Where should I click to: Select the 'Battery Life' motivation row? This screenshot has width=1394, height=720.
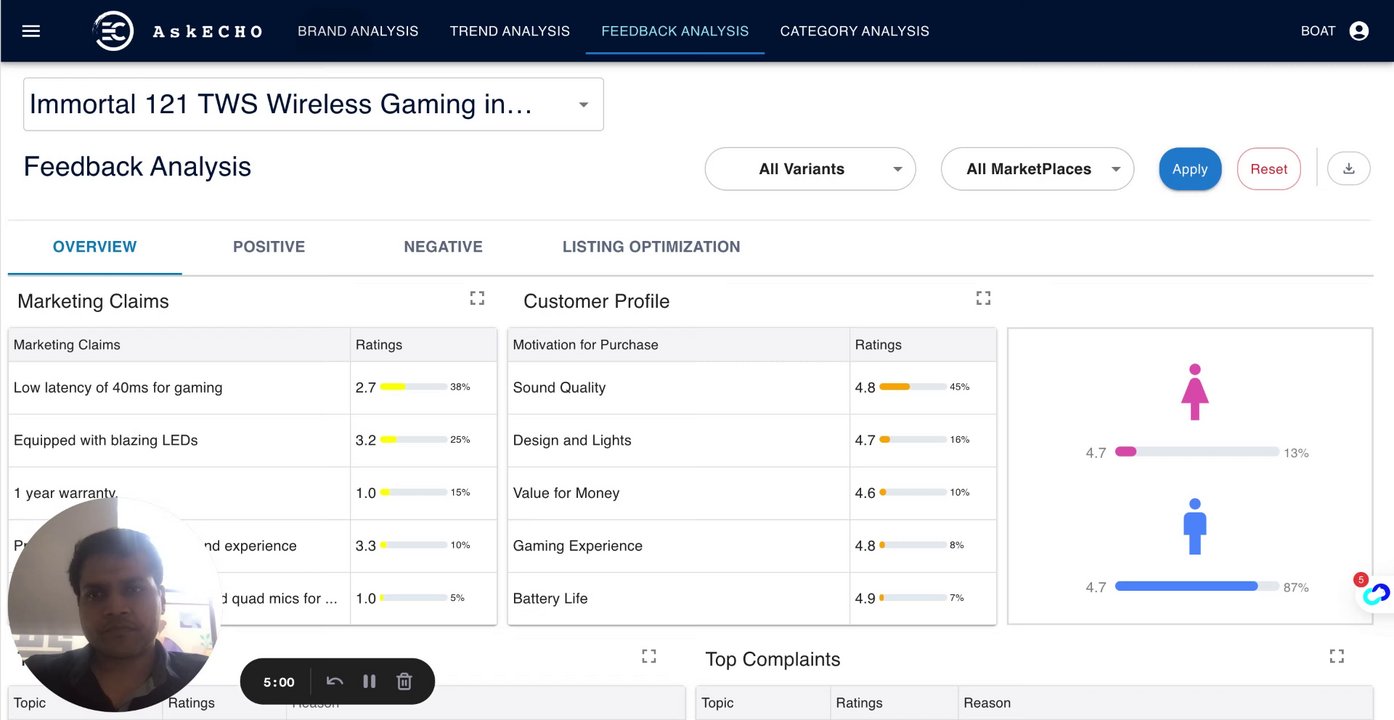click(x=752, y=598)
